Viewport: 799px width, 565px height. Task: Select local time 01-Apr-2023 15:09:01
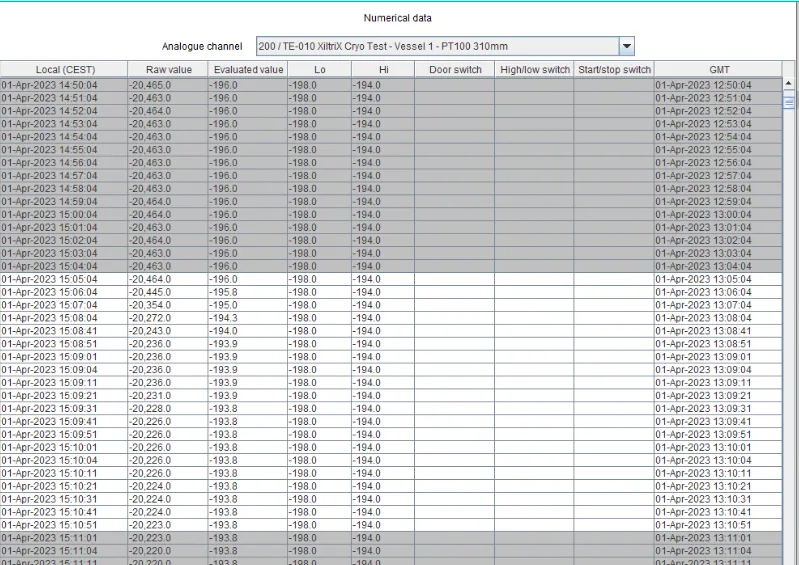49,357
